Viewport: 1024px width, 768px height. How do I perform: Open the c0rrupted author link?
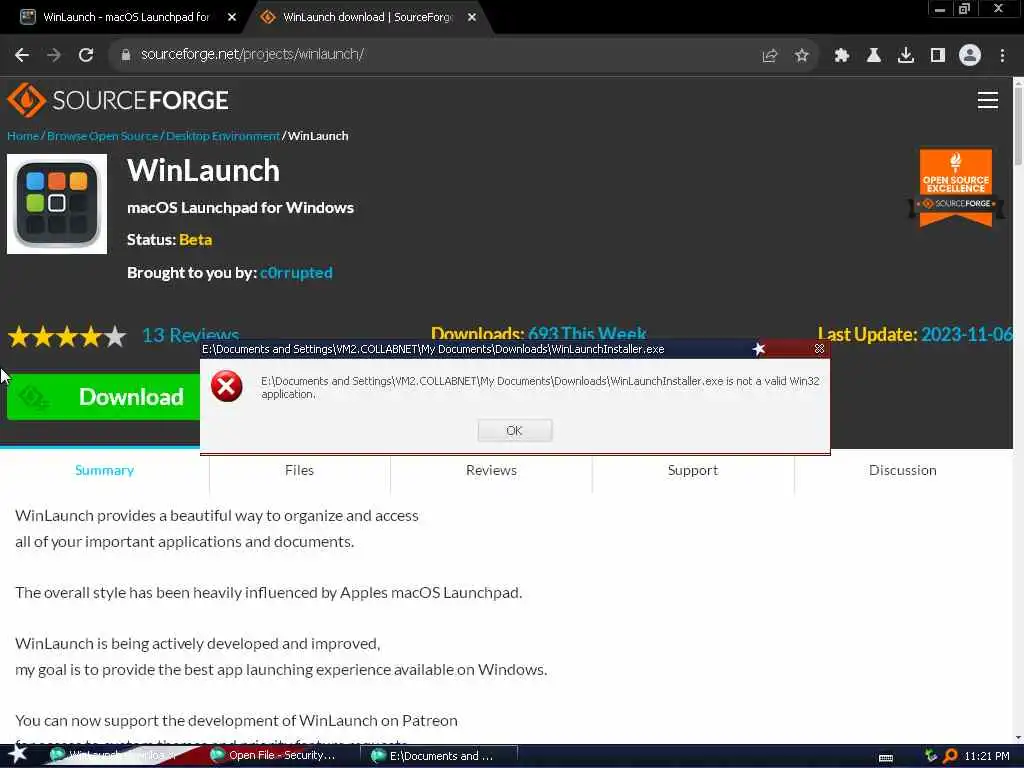coord(296,272)
